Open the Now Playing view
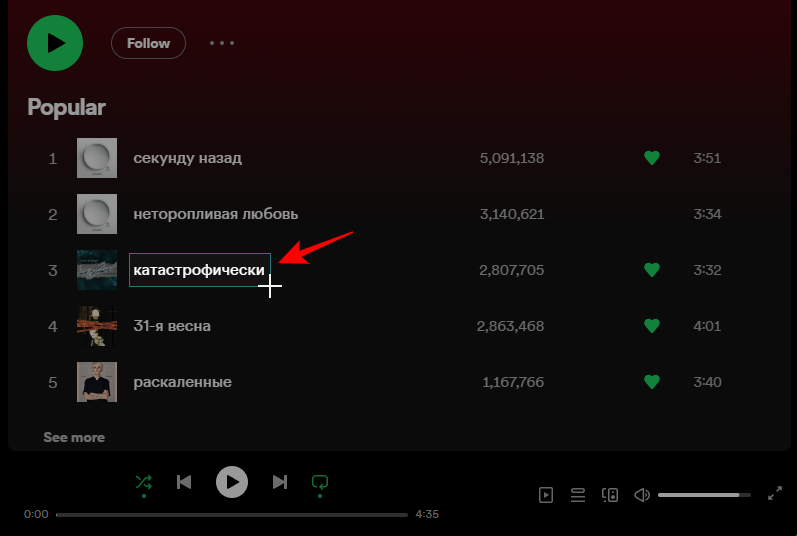Image resolution: width=797 pixels, height=536 pixels. tap(546, 494)
